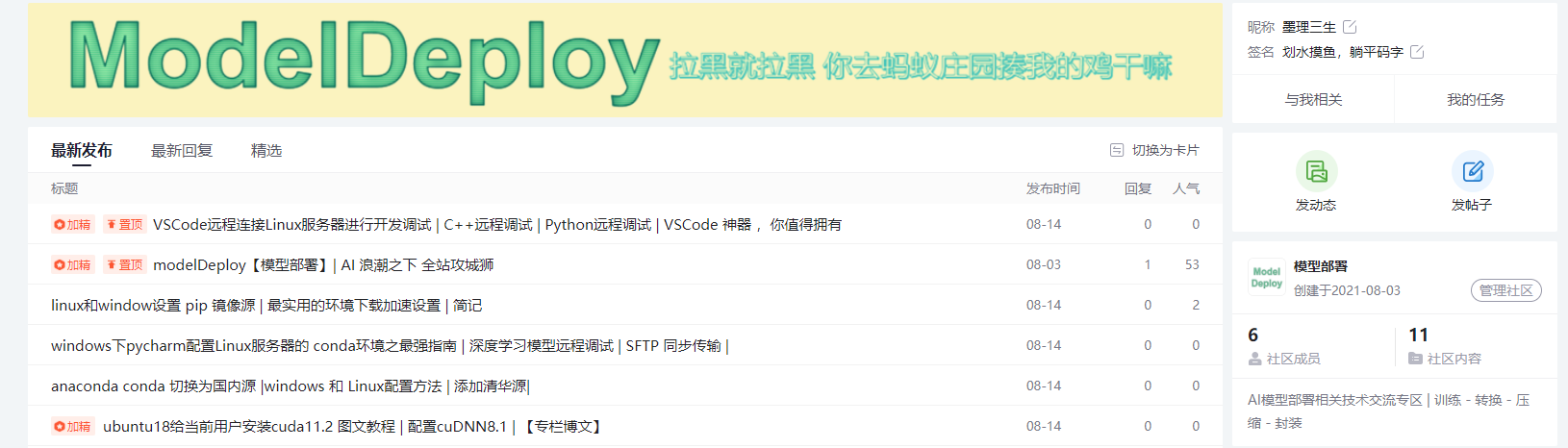Viewport: 1568px width, 448px height.
Task: Open the 我的任务 tab
Action: pos(1476,99)
